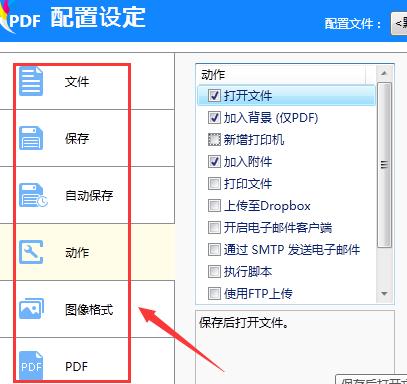The width and height of the screenshot is (407, 384).
Task: Select the 加入背景 (仅PDF) row text
Action: 271,118
